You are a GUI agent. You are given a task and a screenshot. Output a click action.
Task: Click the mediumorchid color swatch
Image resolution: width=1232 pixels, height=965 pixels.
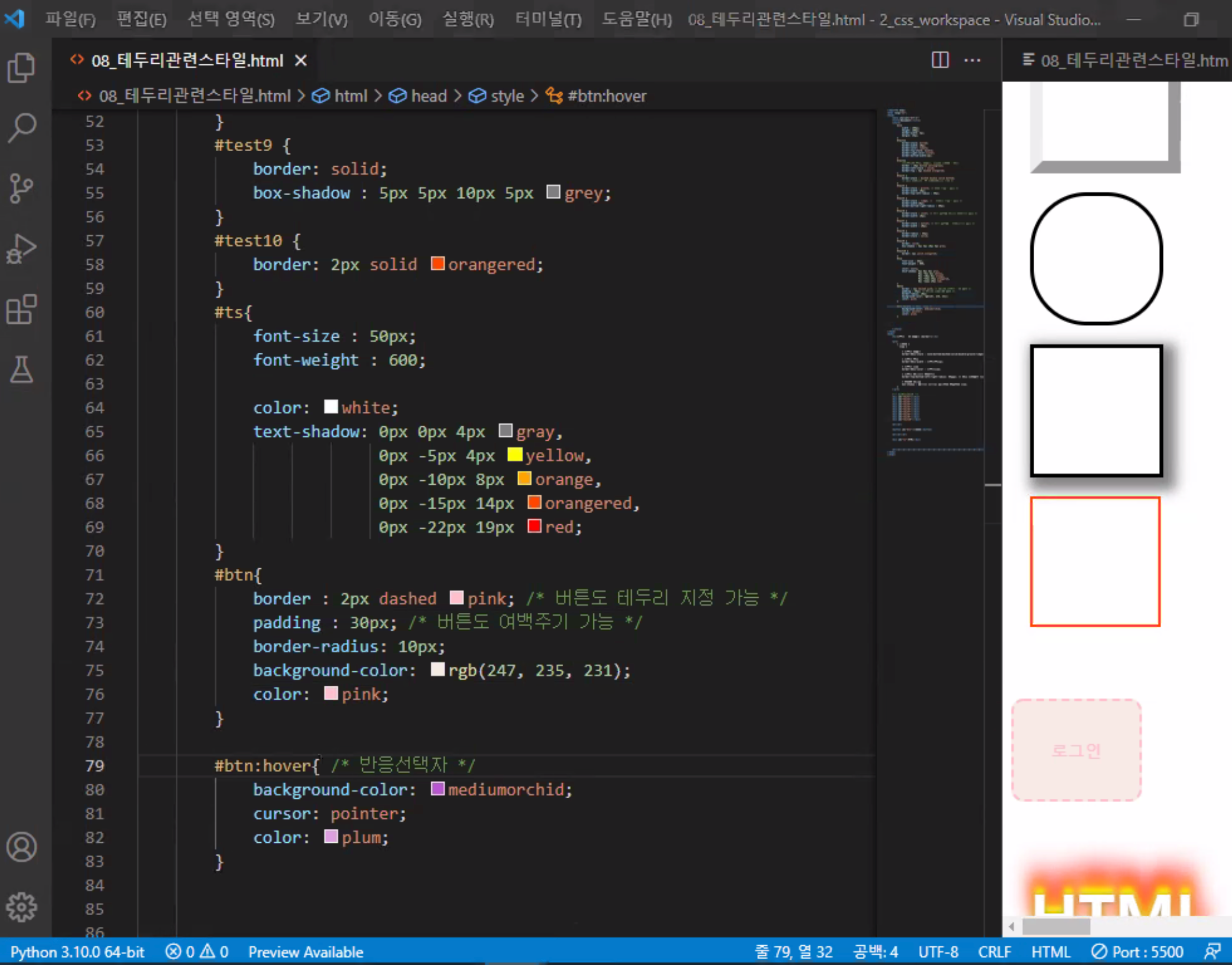point(438,789)
